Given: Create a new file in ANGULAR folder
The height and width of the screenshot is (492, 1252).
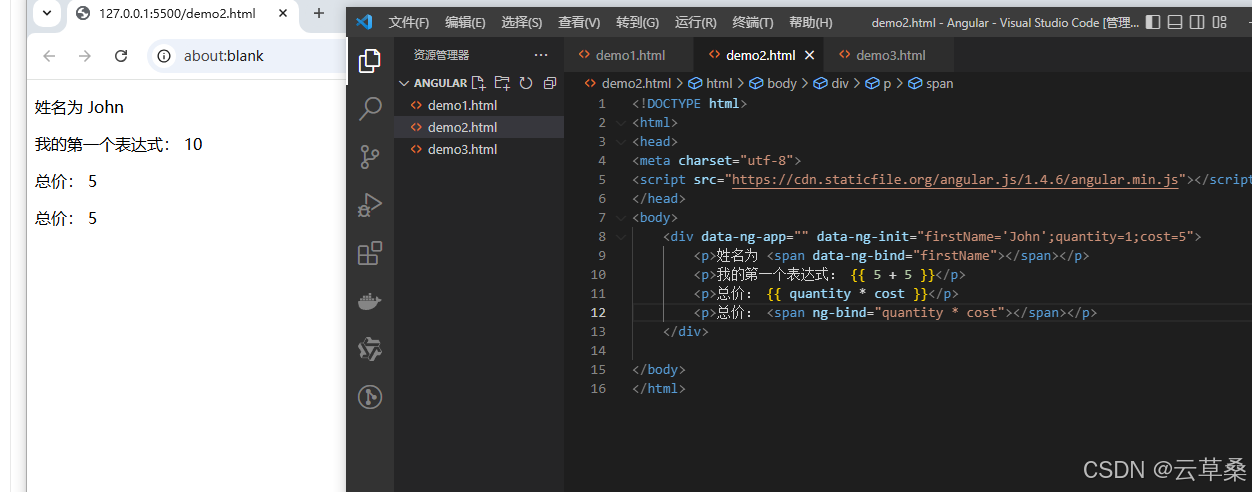Looking at the screenshot, I should tap(479, 83).
